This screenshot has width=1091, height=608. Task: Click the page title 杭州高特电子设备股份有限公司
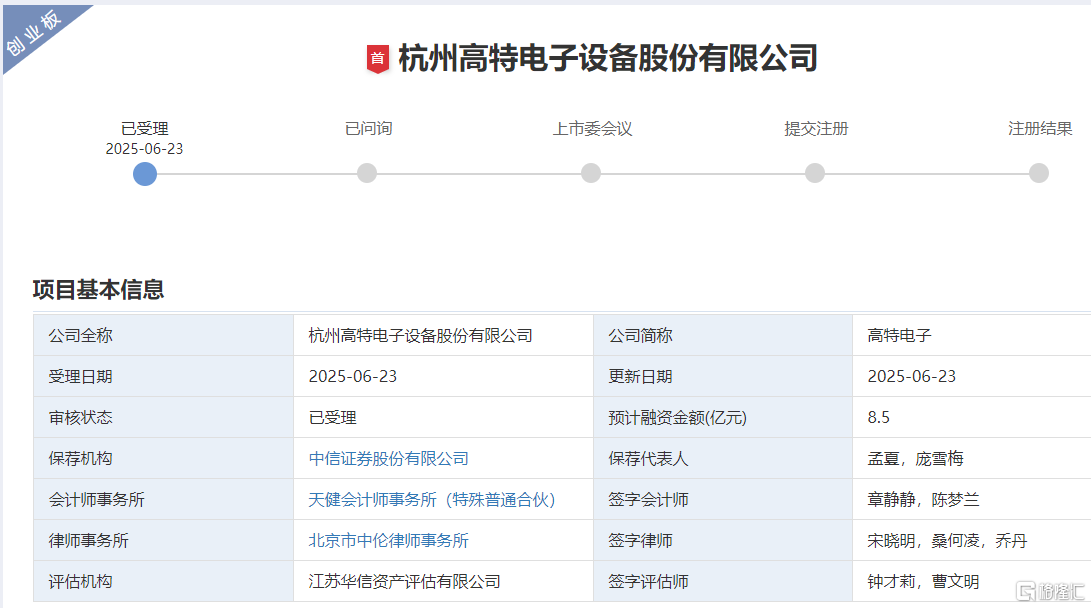click(x=607, y=58)
